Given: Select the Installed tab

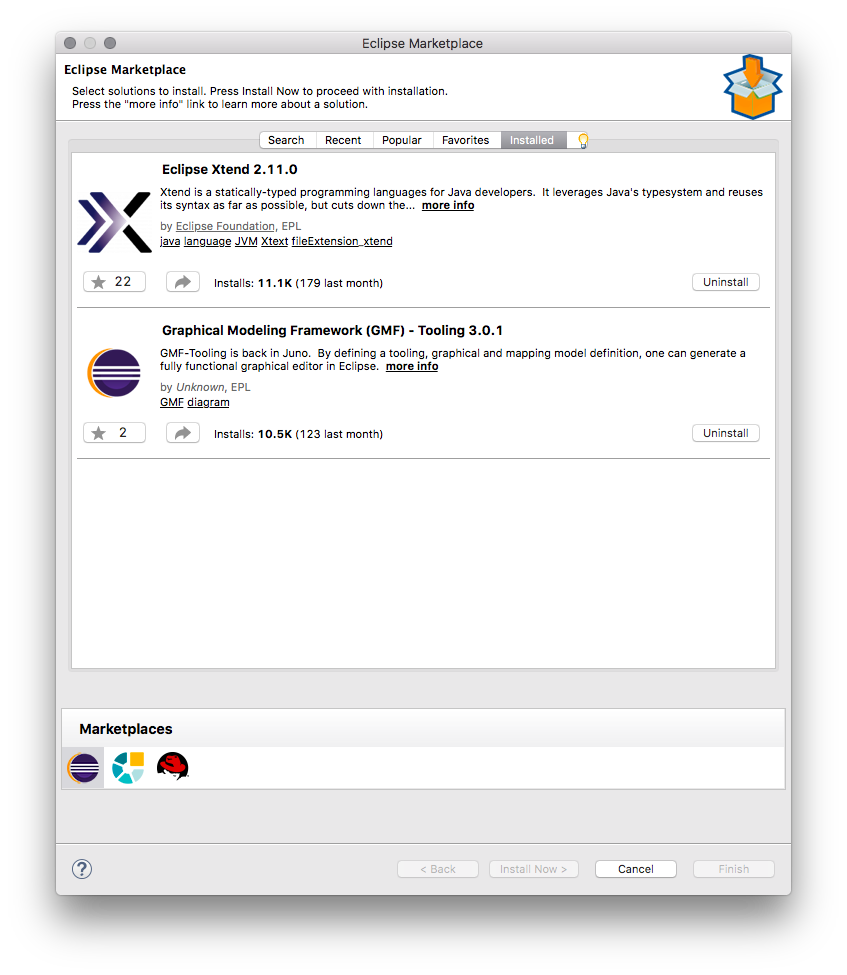Looking at the screenshot, I should [532, 141].
